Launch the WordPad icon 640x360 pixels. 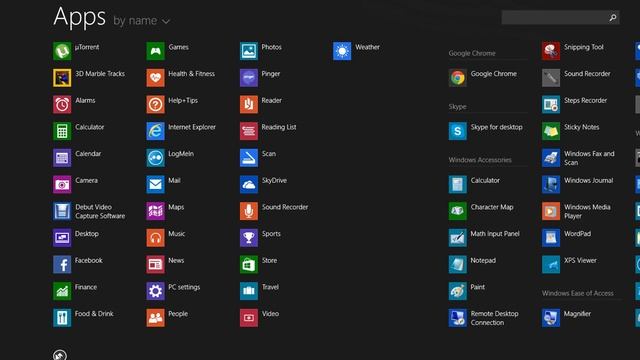[x=551, y=238]
